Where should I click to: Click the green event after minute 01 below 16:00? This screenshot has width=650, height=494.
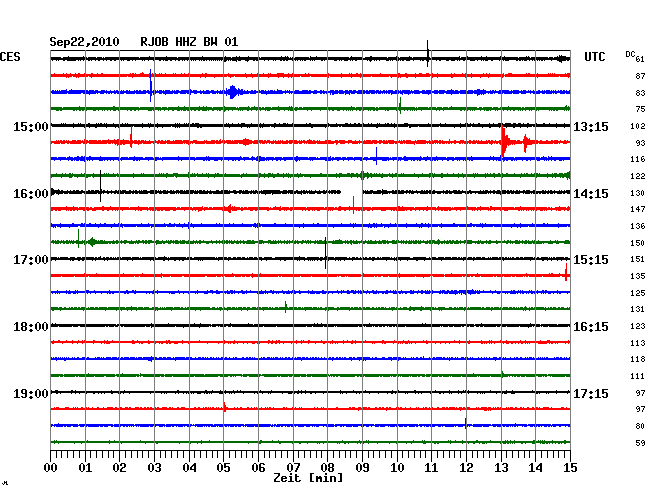coord(92,242)
